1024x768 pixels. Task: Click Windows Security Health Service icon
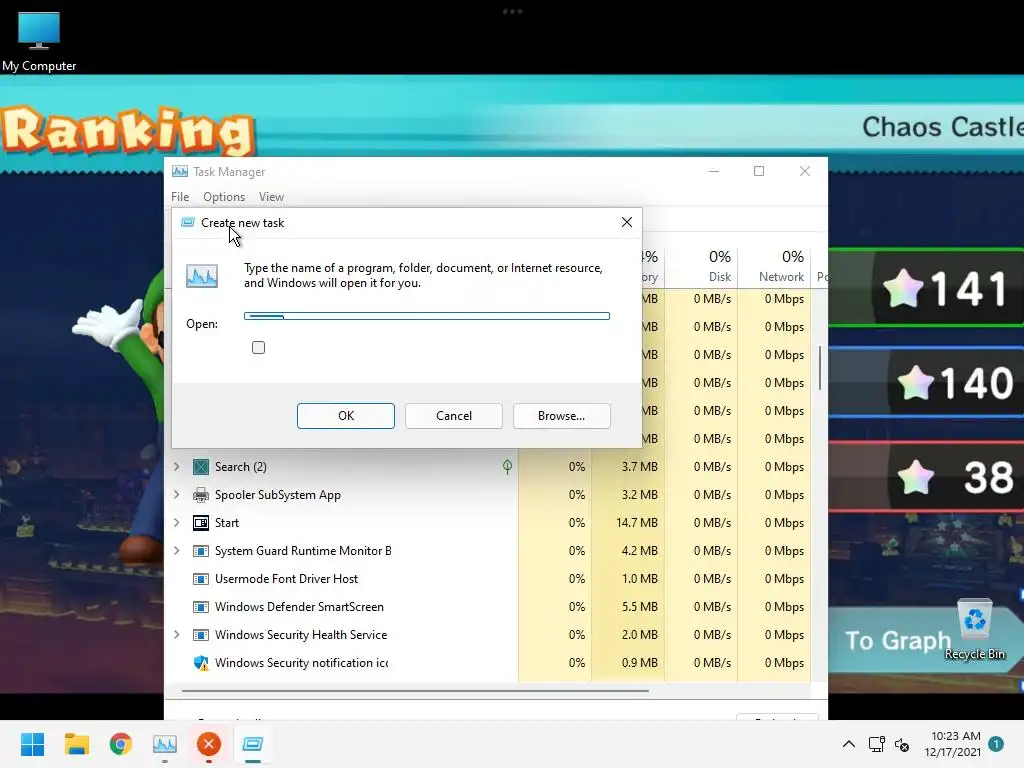(x=201, y=635)
